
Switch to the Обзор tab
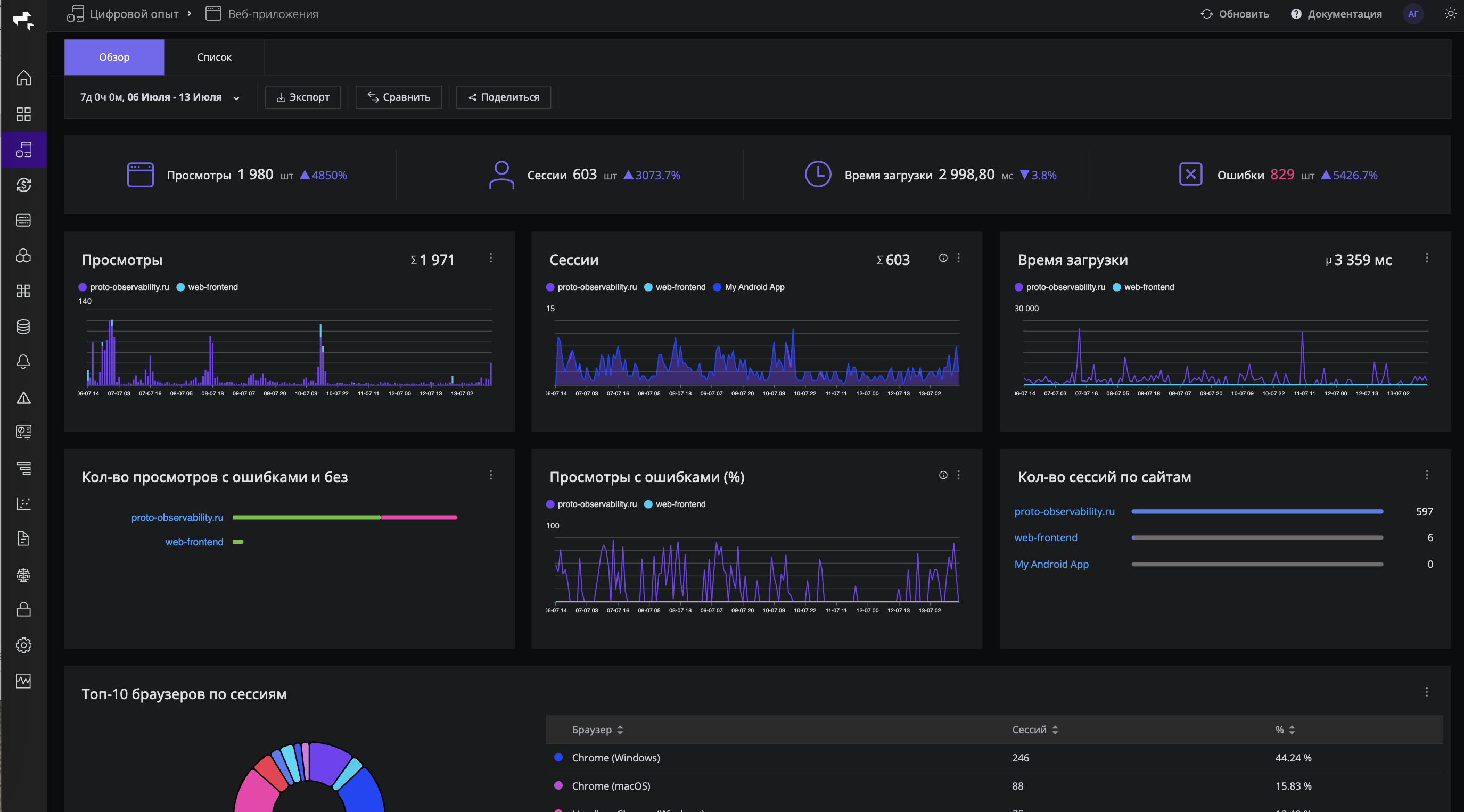point(114,57)
